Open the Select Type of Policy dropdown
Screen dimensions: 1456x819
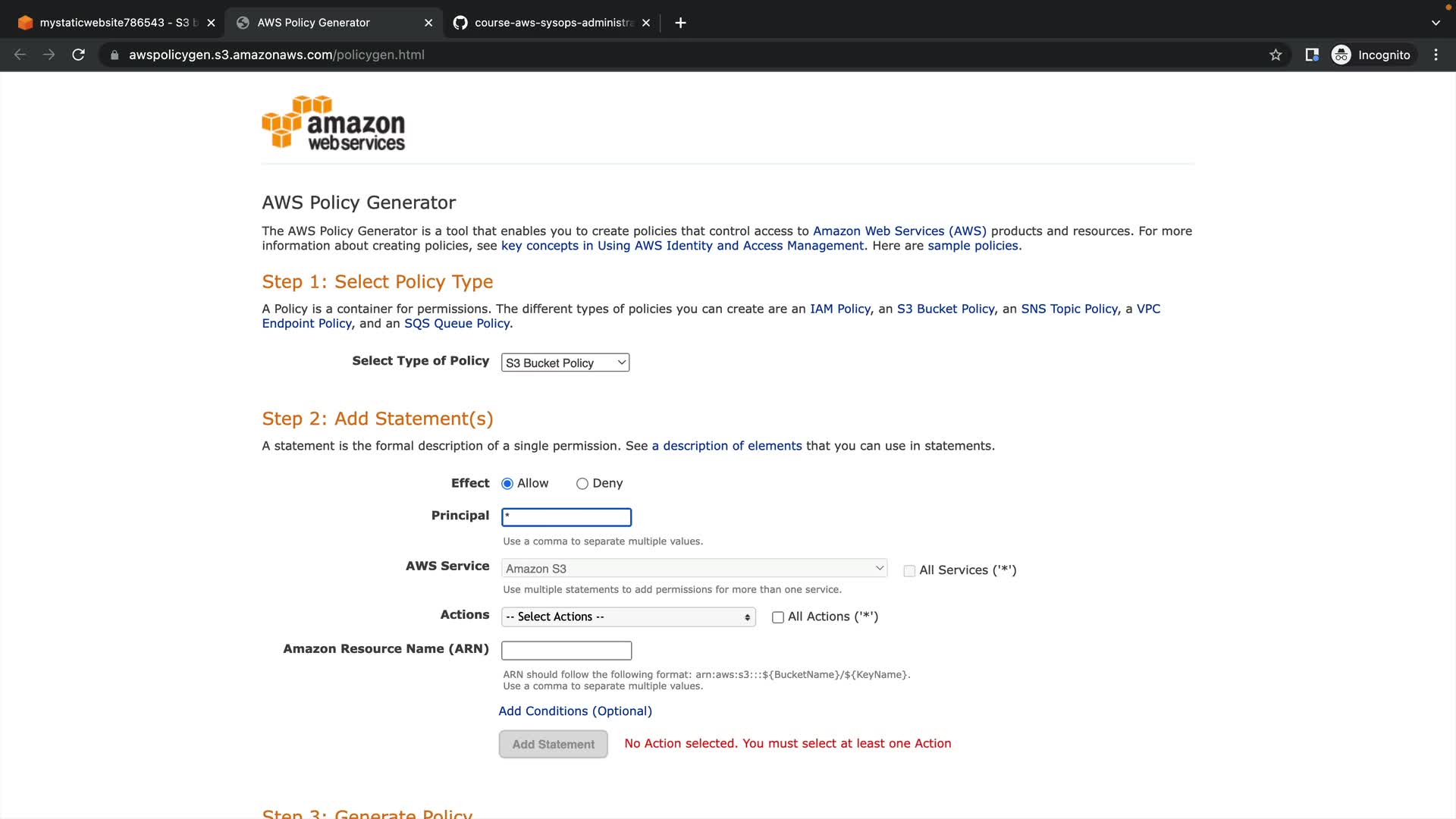pyautogui.click(x=565, y=363)
